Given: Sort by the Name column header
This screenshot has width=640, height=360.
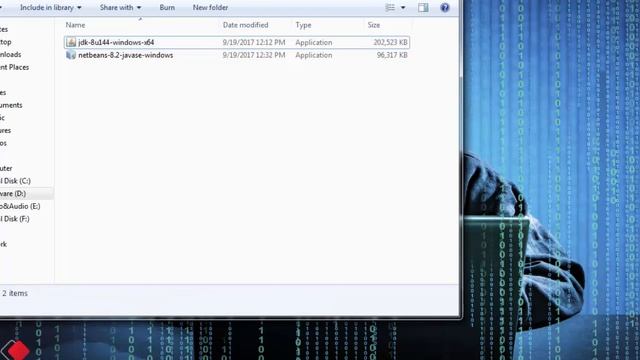Looking at the screenshot, I should point(76,25).
